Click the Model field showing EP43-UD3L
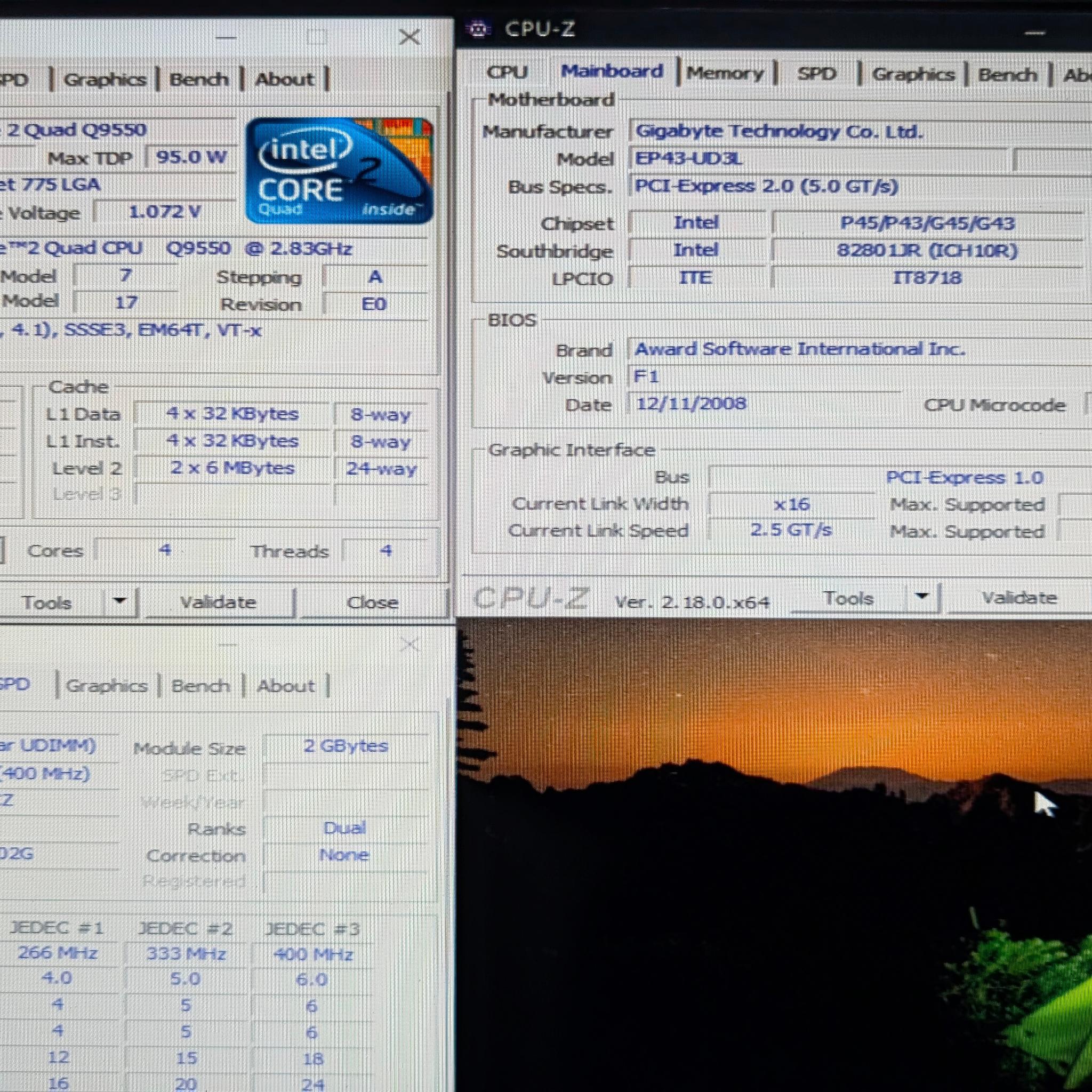The image size is (1092, 1092). point(818,159)
